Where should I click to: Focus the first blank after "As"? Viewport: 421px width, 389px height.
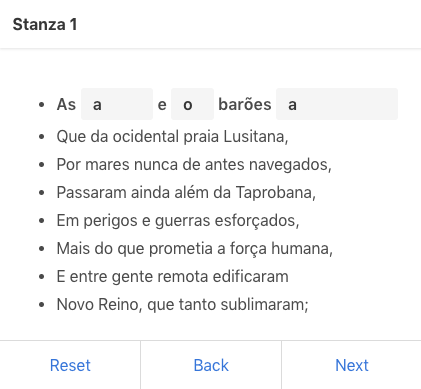point(117,104)
